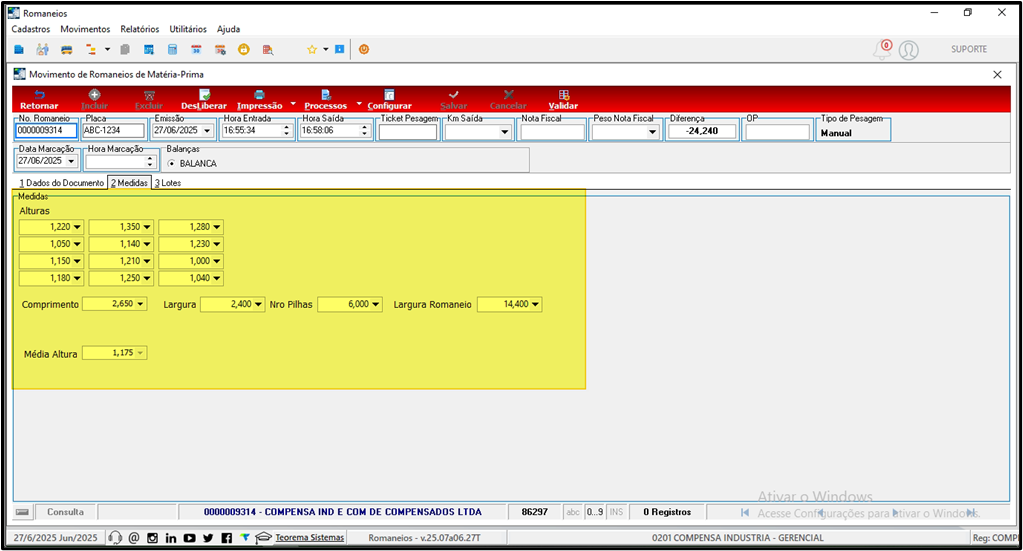The height and width of the screenshot is (551, 1023).
Task: Click the Processos toolbar icon
Action: click(326, 95)
